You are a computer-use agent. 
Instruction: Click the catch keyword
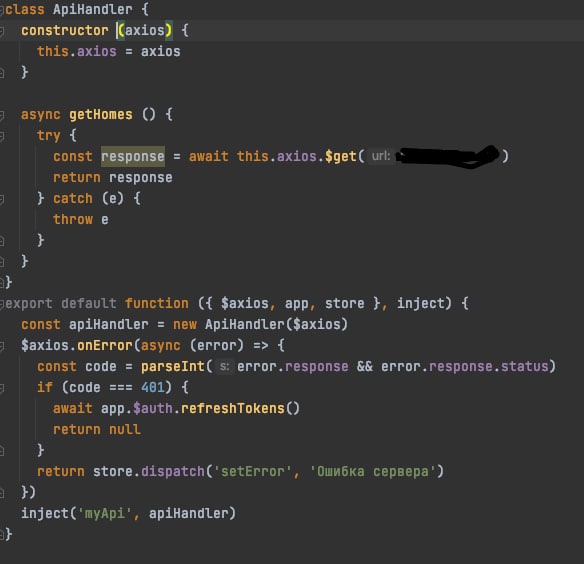pos(73,199)
